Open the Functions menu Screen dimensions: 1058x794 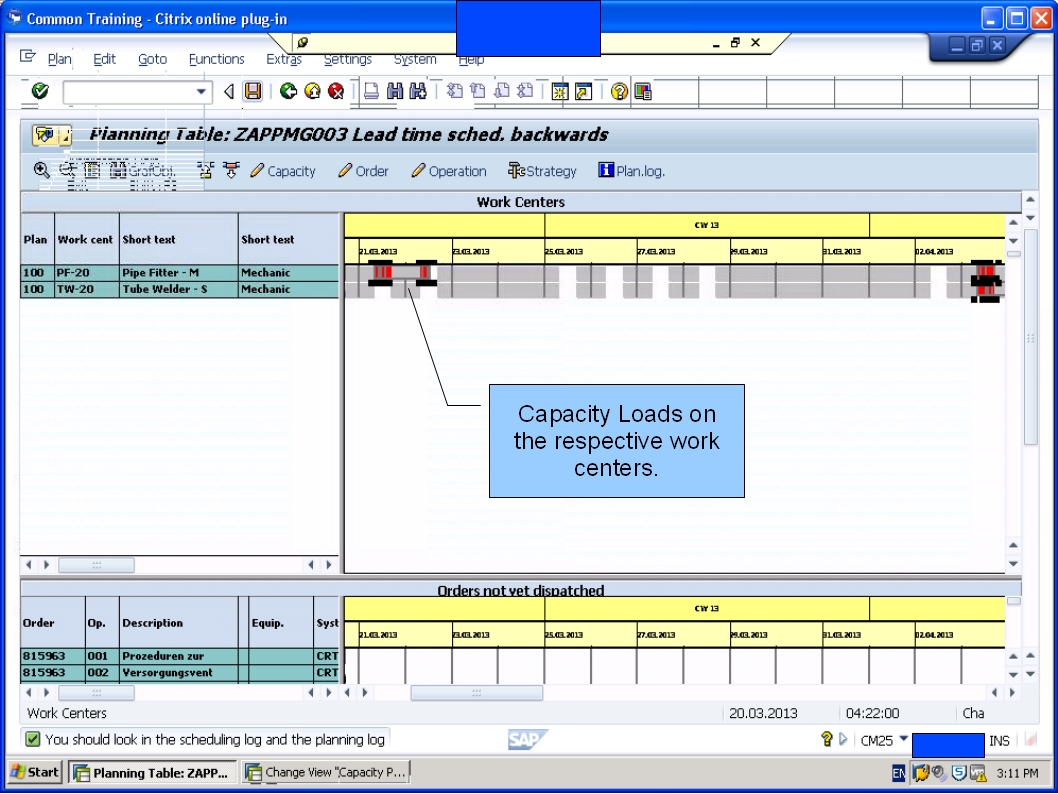pos(216,59)
